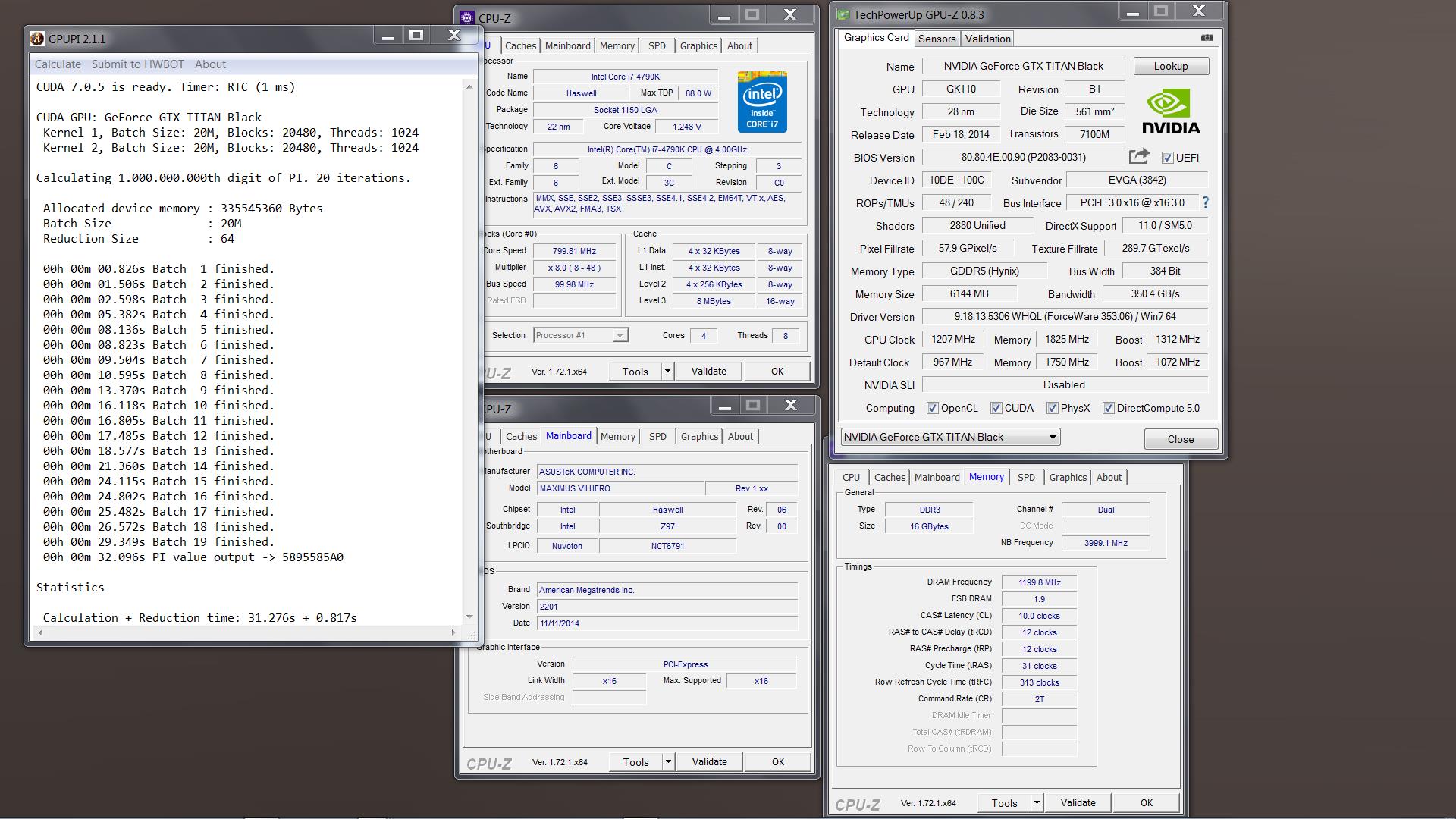Image resolution: width=1456 pixels, height=819 pixels.
Task: Click the GPU-Z title bar app icon
Action: 843,14
